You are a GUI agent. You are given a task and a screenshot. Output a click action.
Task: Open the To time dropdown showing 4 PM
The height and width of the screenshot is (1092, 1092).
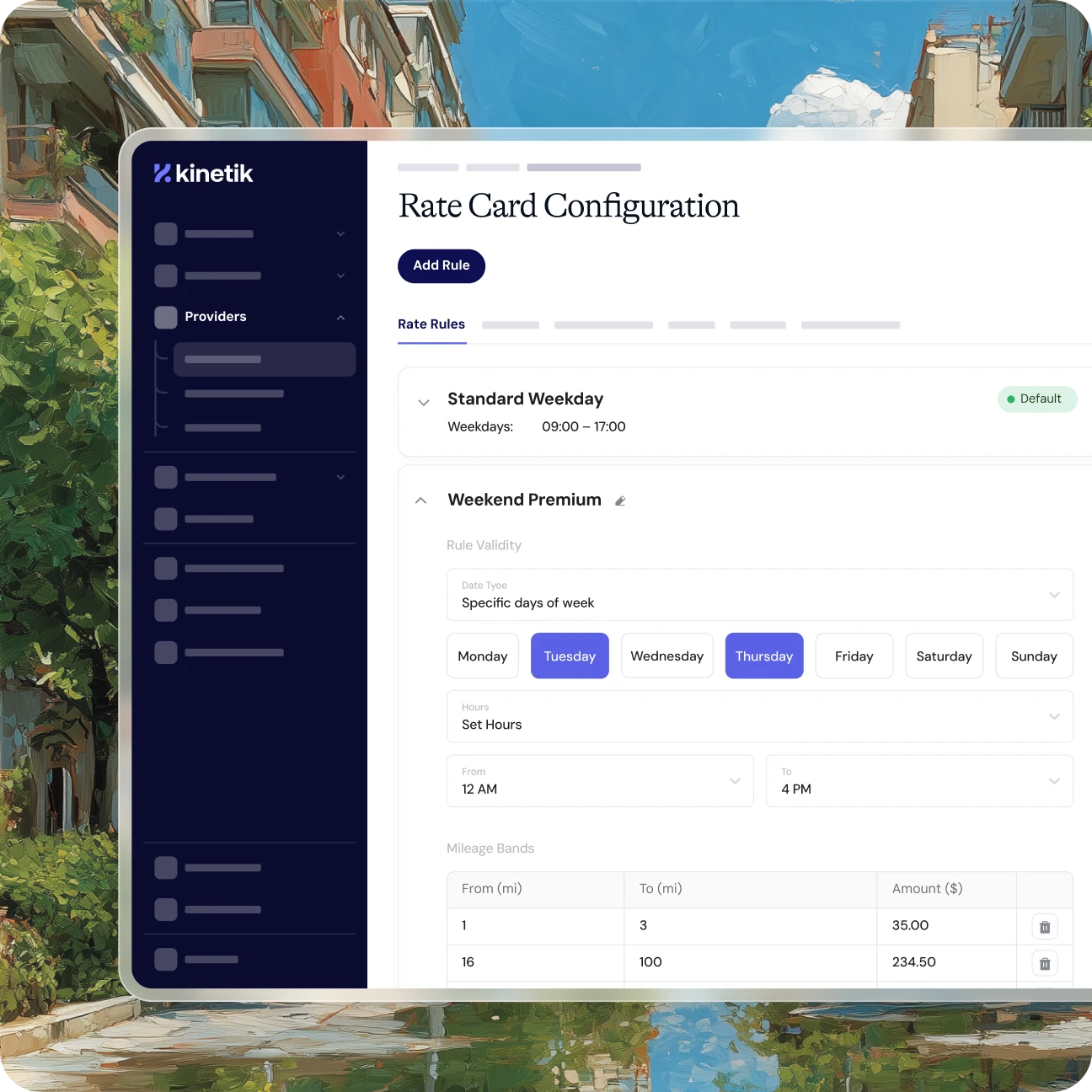click(919, 781)
